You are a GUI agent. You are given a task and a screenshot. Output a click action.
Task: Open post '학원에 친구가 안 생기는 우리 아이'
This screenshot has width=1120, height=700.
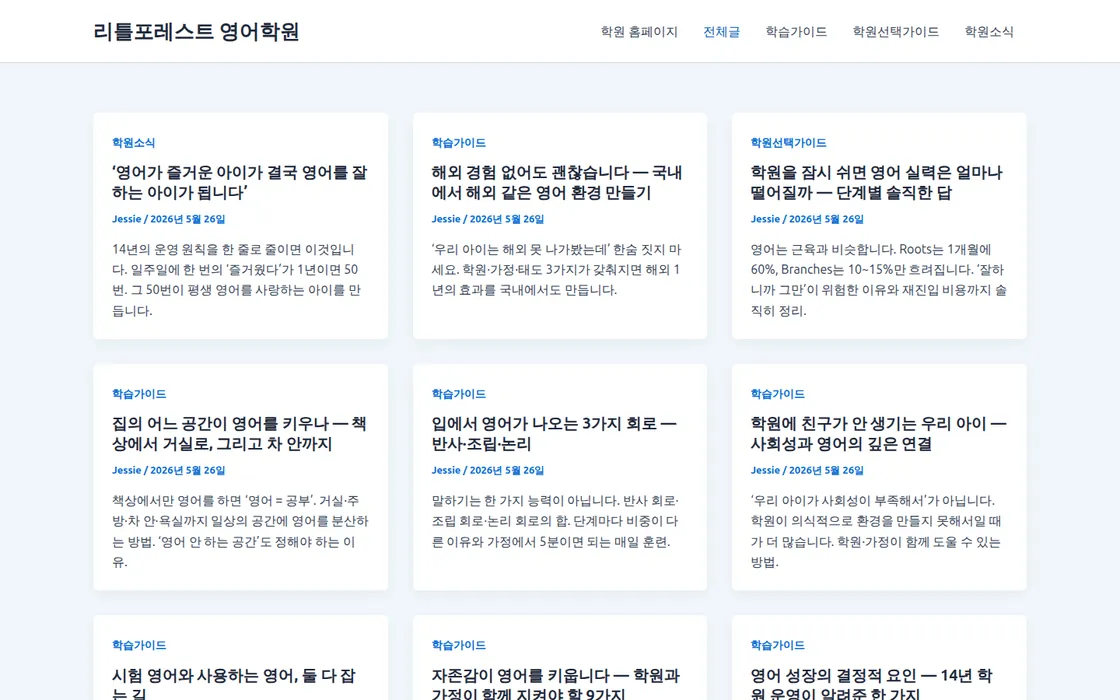click(x=879, y=434)
